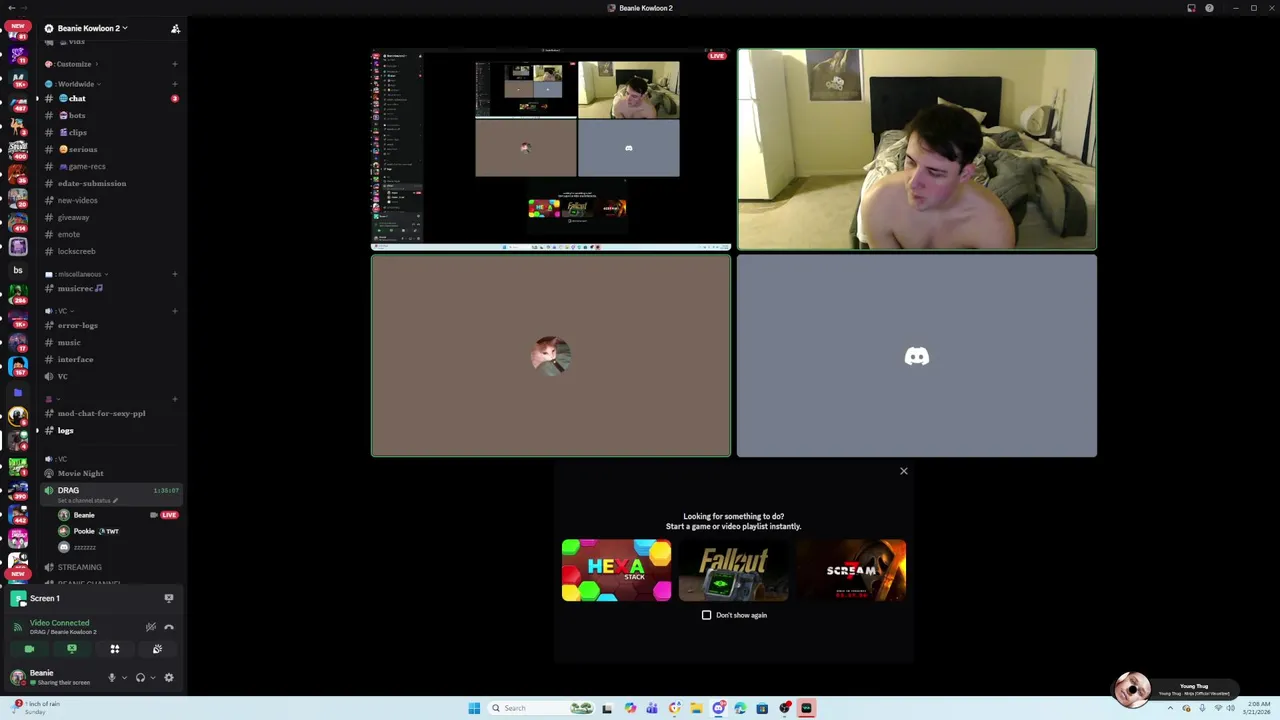The image size is (1280, 720).
Task: Open the soundboard in the voice panel
Action: [157, 649]
